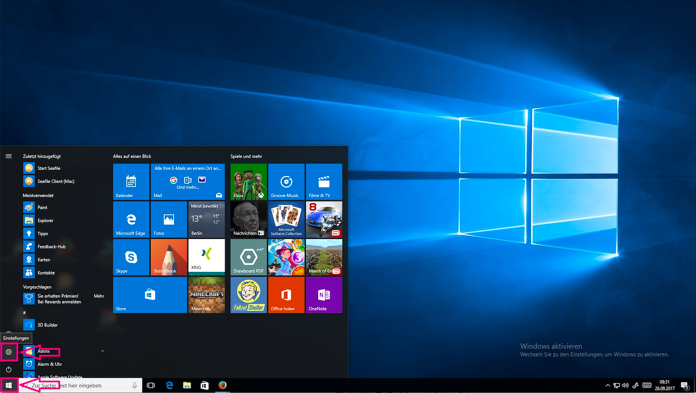The width and height of the screenshot is (696, 393).
Task: Click Mehr next to suggested apps
Action: click(99, 296)
